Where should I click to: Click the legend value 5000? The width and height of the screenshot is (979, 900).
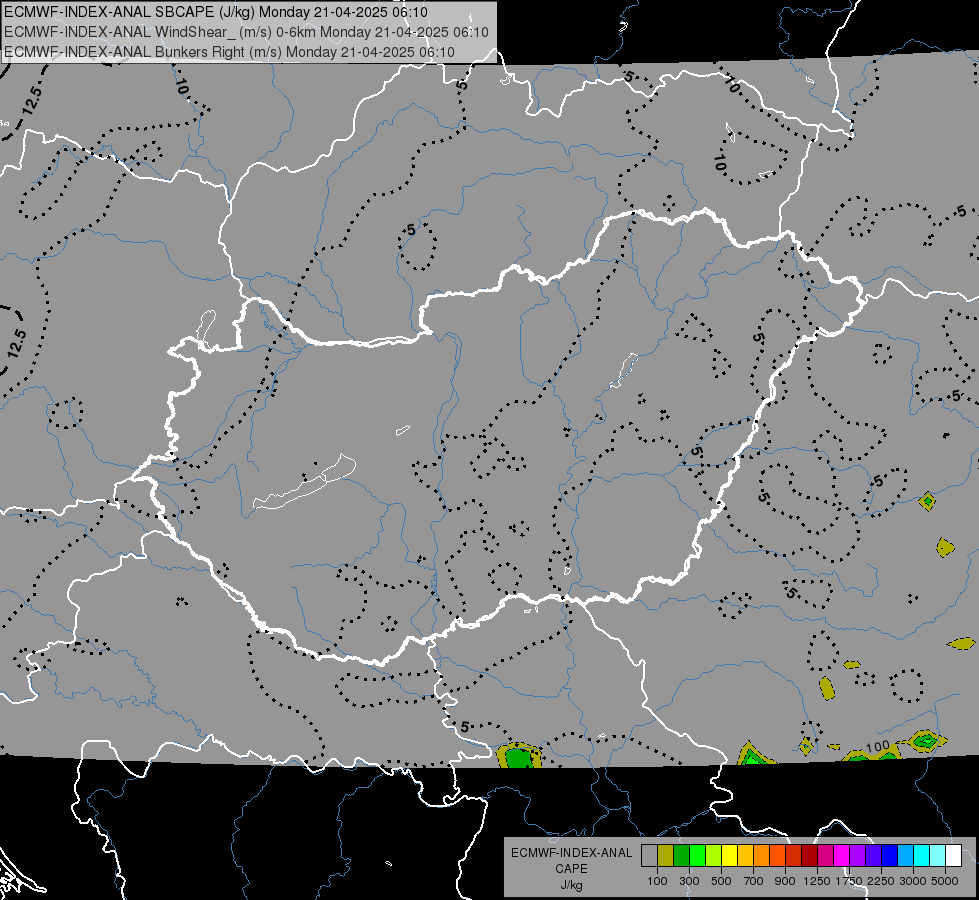coord(945,881)
